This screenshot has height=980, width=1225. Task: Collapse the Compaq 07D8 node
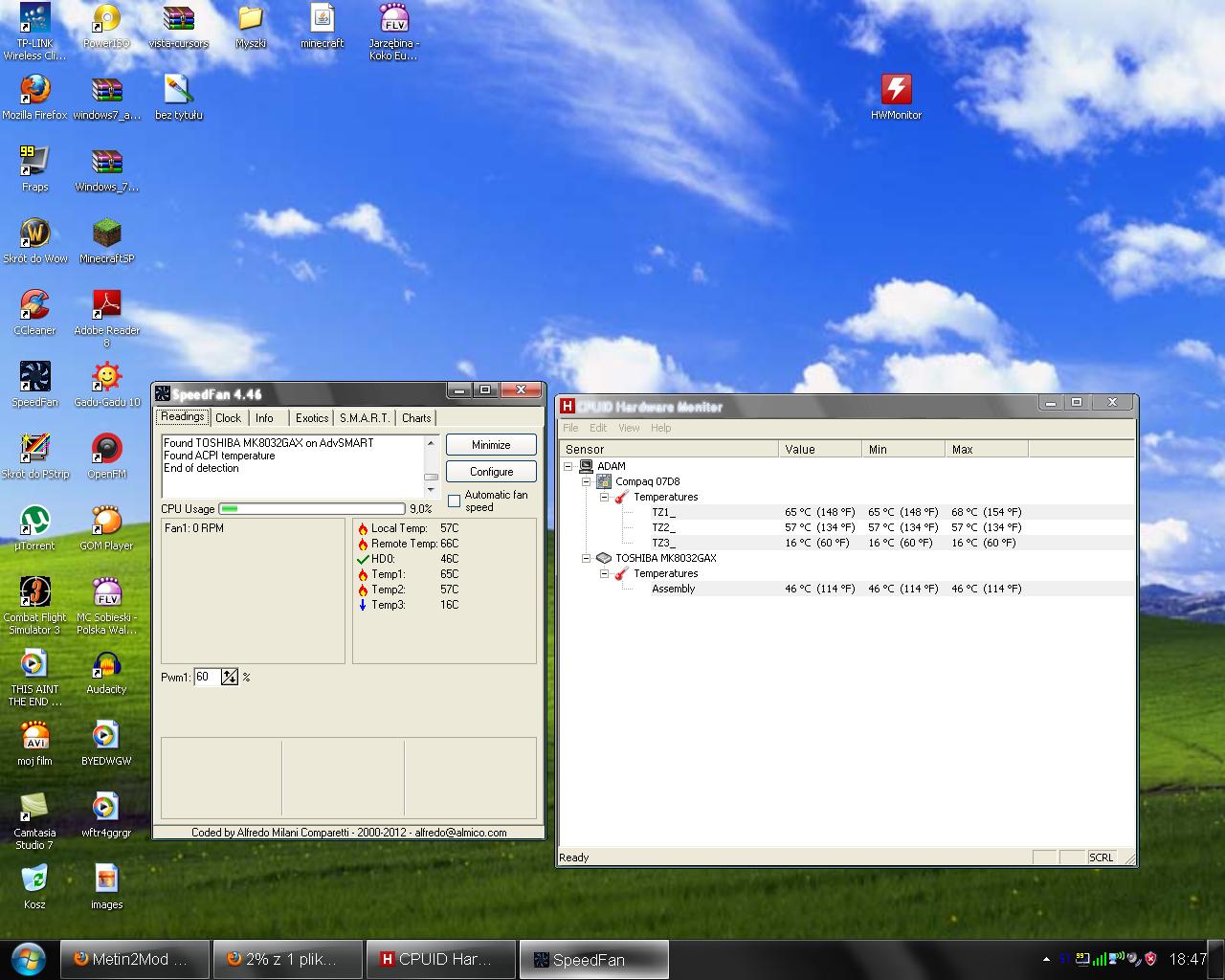[x=587, y=481]
